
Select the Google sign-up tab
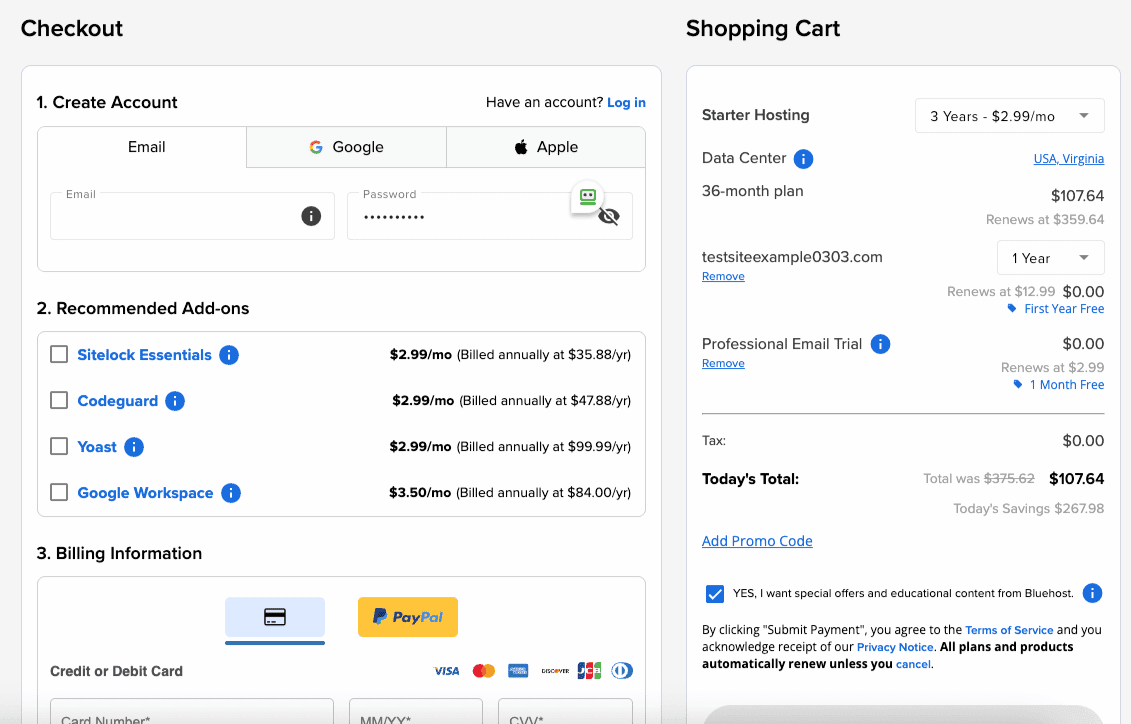[x=346, y=147]
